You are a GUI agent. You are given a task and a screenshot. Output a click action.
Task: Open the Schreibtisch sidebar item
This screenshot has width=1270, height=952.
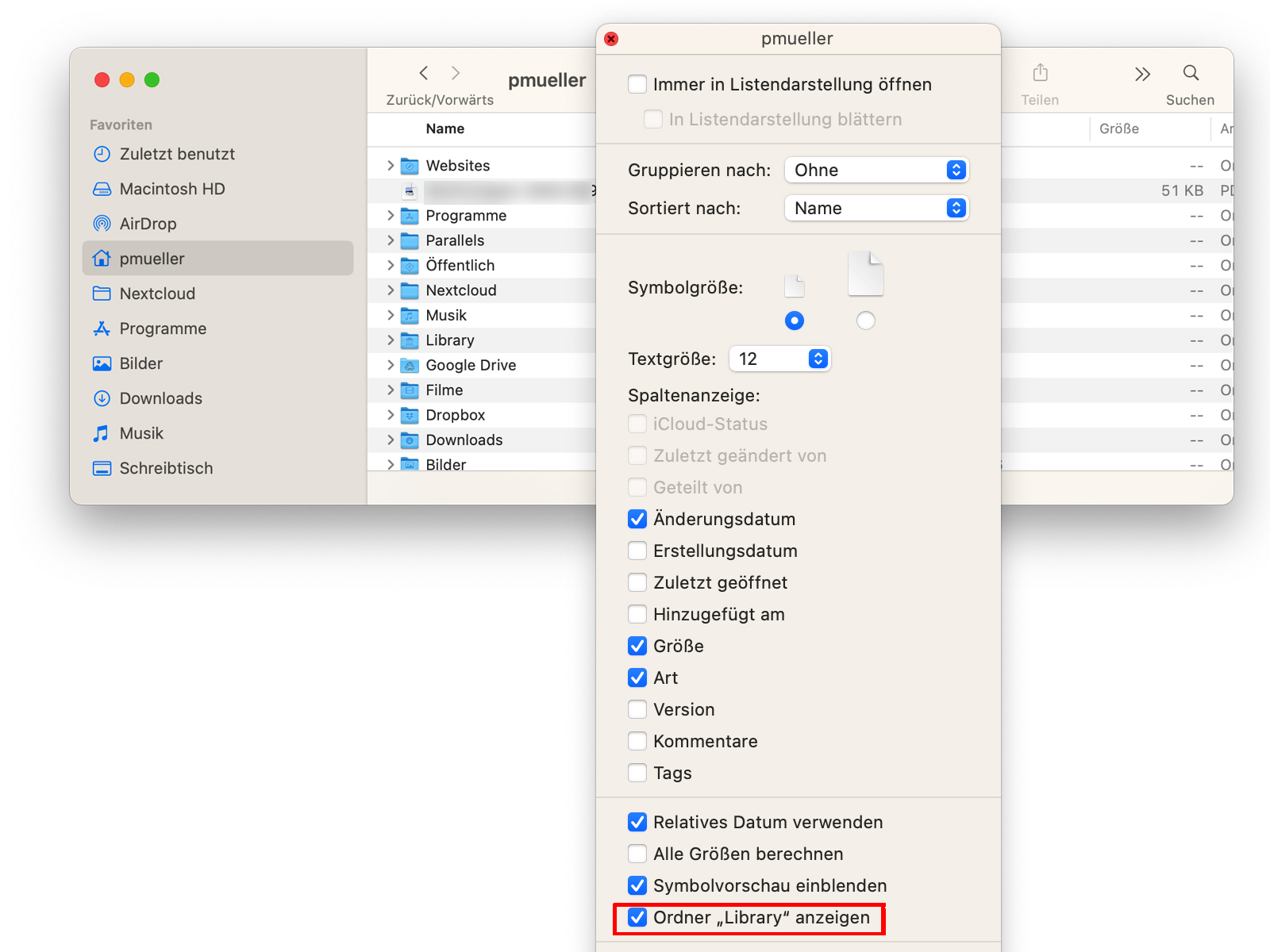pyautogui.click(x=165, y=468)
